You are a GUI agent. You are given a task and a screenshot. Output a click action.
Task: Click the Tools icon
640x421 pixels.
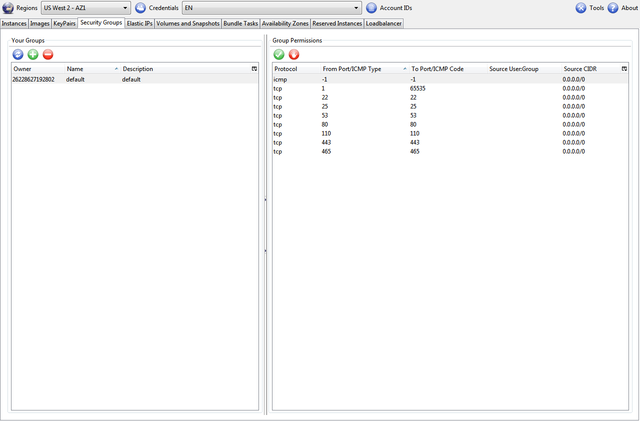coord(581,8)
